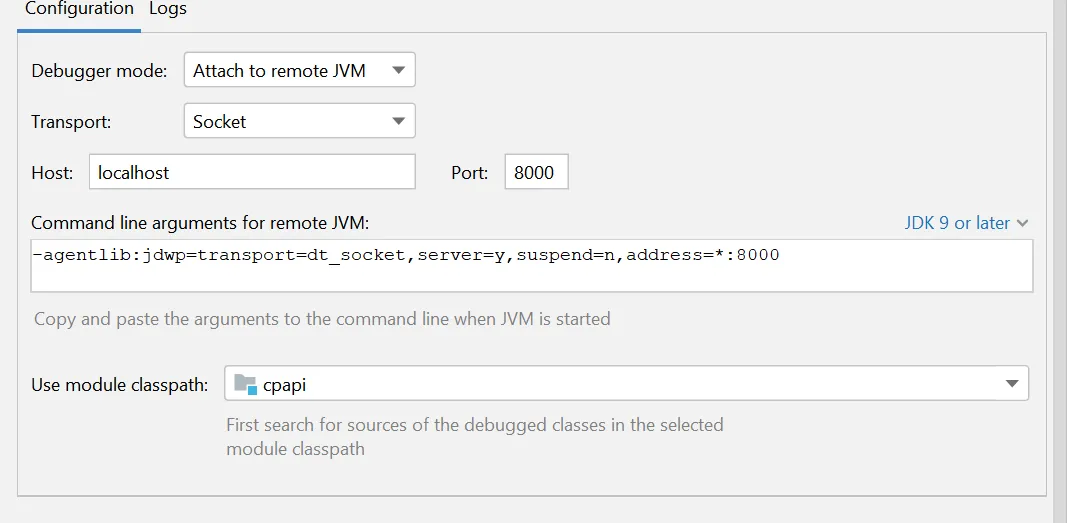Click the cpapi module folder icon
This screenshot has width=1067, height=523.
pyautogui.click(x=245, y=384)
